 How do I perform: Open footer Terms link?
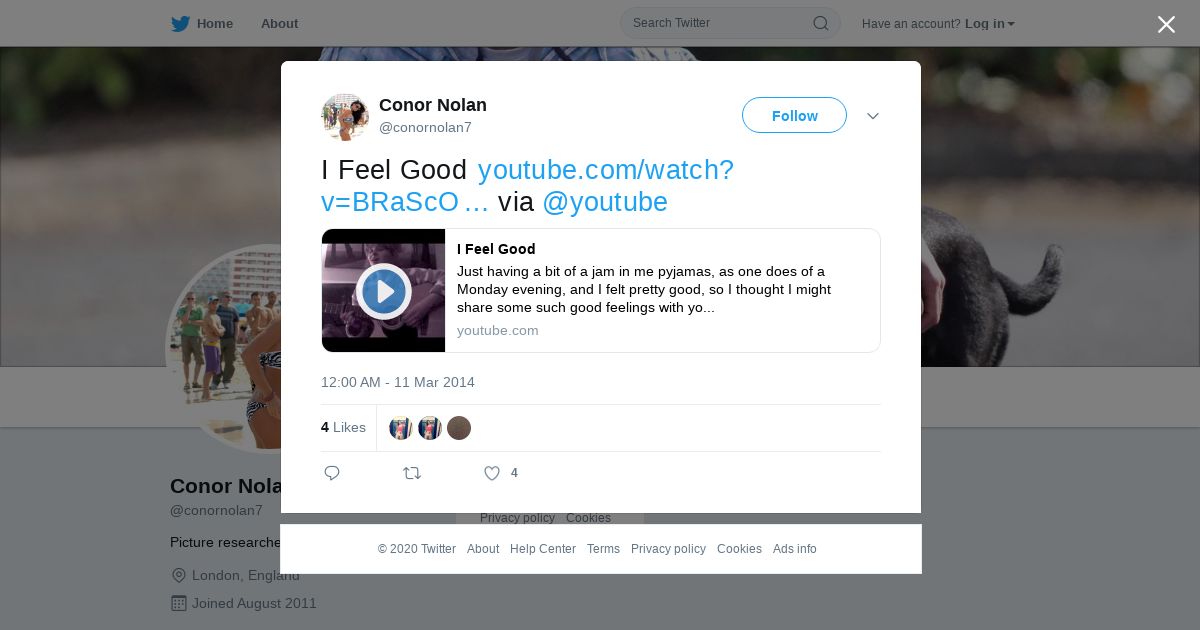[603, 549]
